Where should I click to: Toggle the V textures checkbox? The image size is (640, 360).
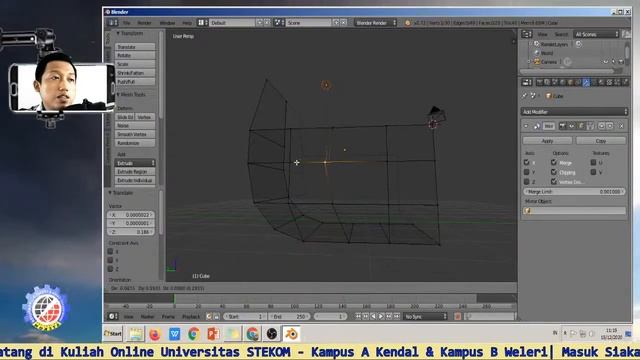593,172
